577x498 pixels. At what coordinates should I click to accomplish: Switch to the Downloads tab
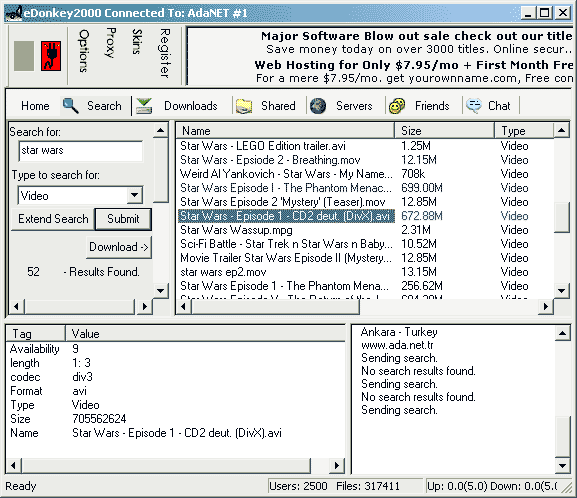(x=191, y=106)
